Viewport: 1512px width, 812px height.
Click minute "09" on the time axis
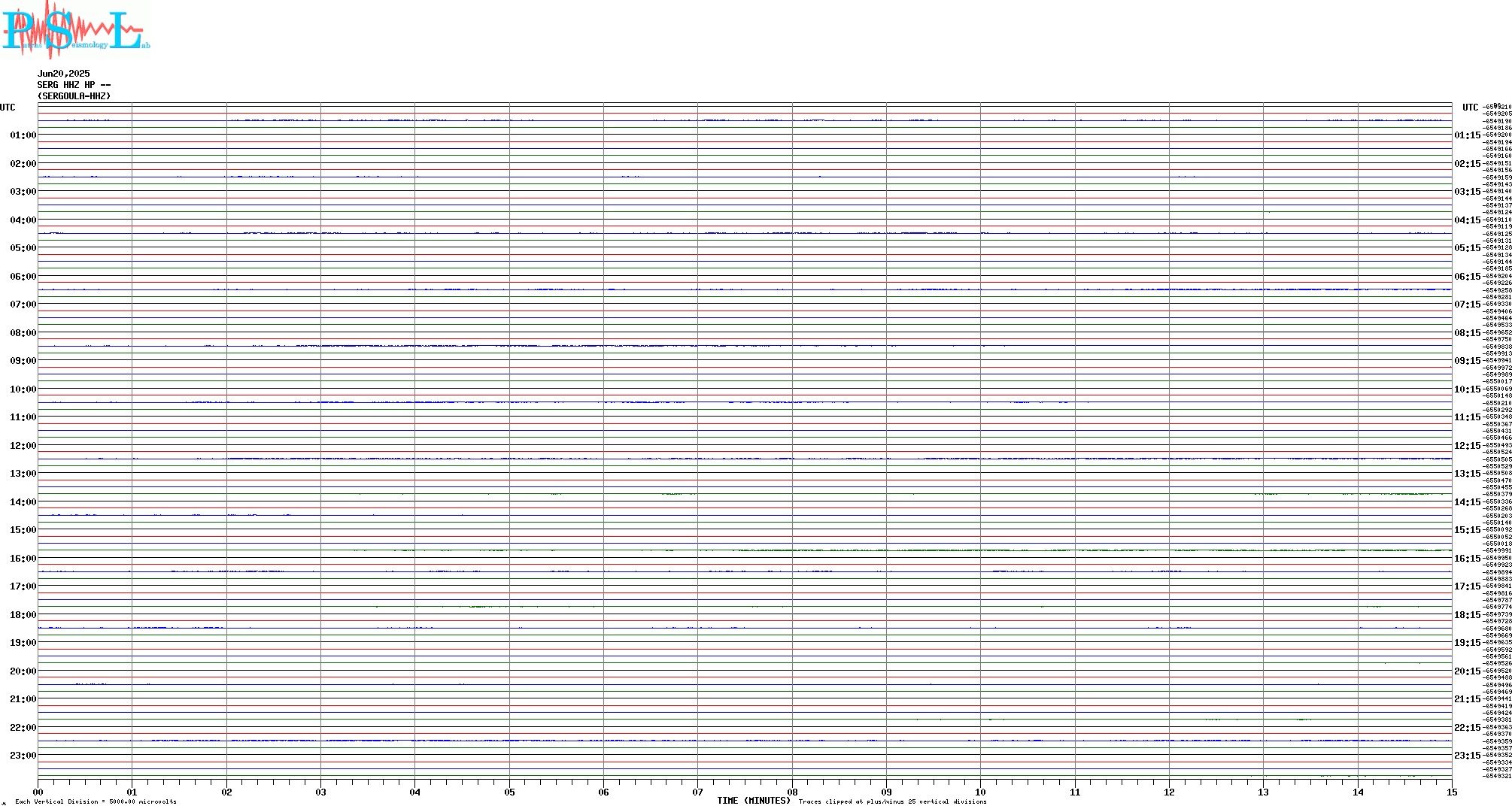[886, 792]
